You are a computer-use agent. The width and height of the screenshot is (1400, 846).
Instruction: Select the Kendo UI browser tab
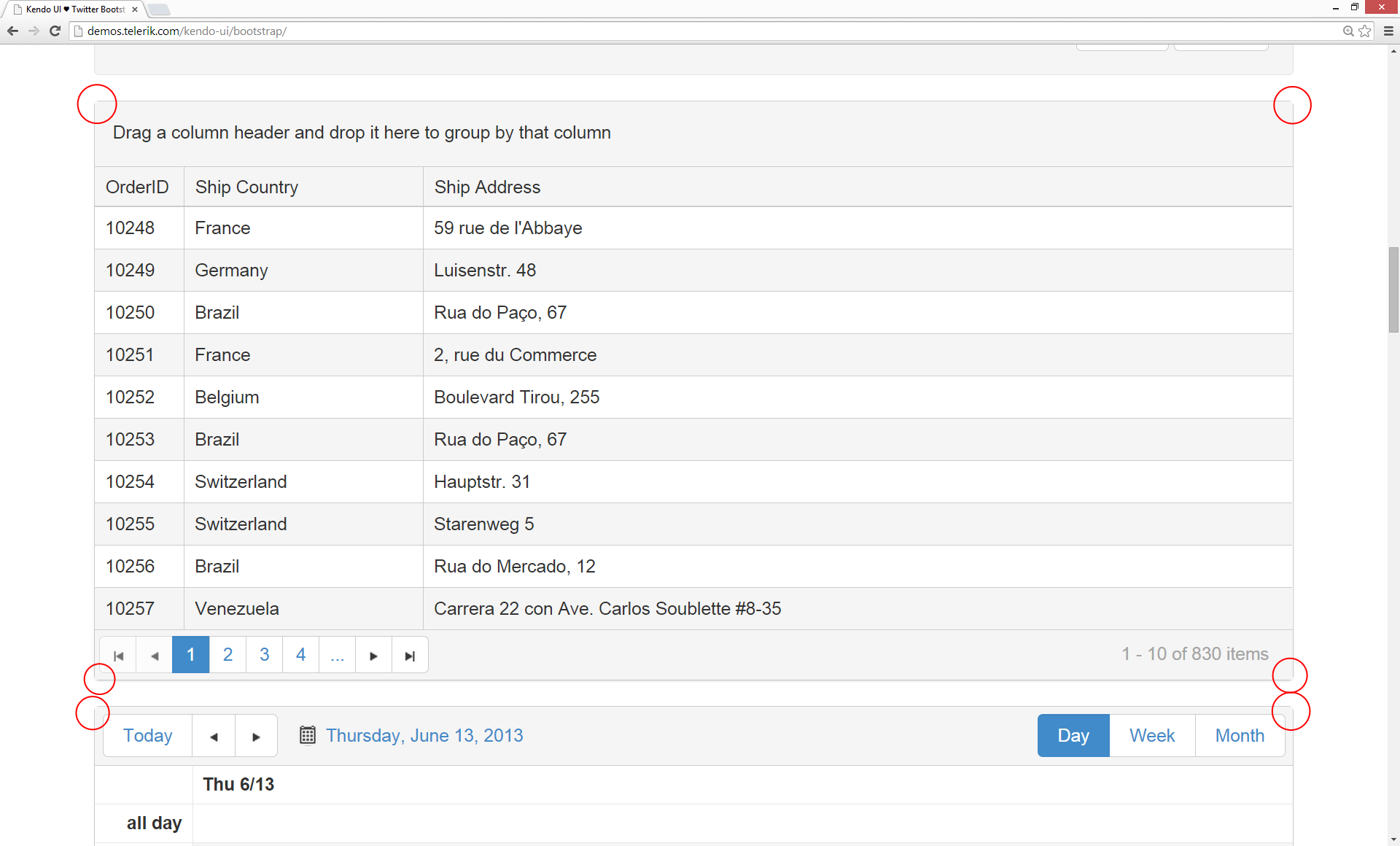coord(74,9)
